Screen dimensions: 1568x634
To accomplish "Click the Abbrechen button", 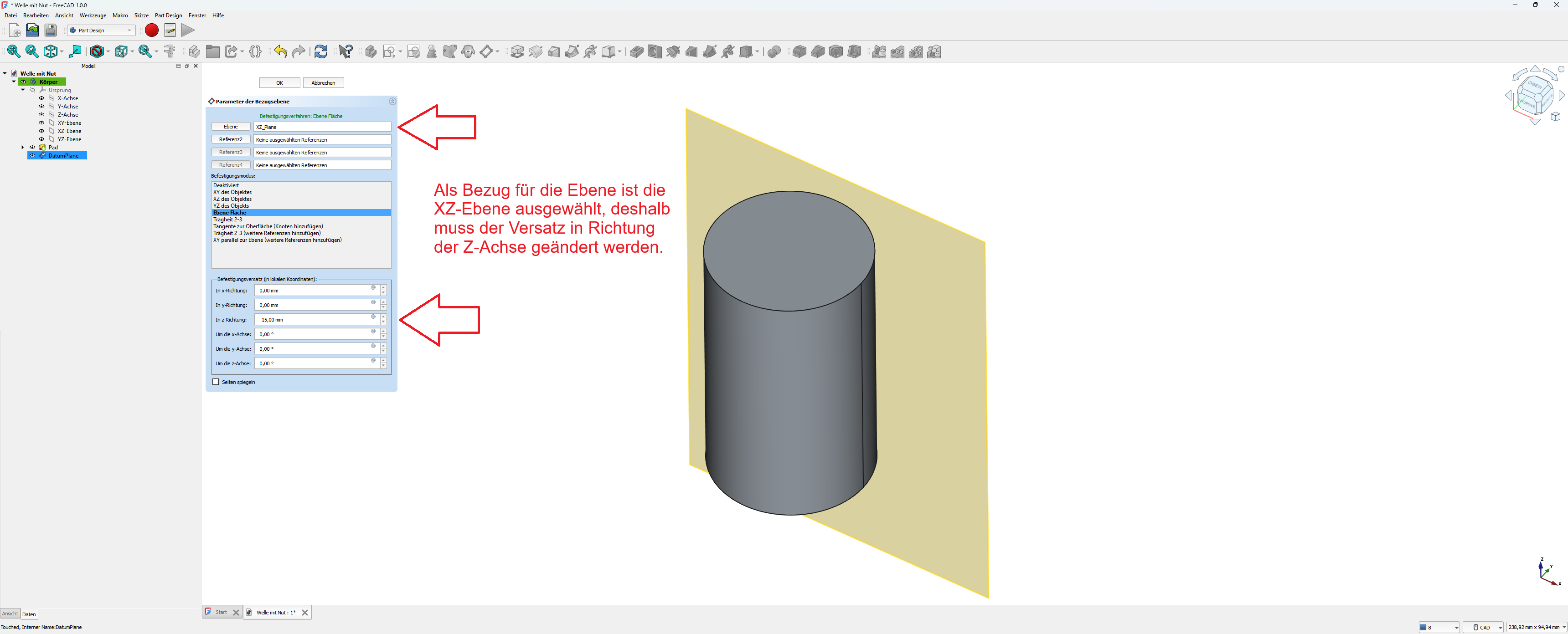I will [x=323, y=83].
